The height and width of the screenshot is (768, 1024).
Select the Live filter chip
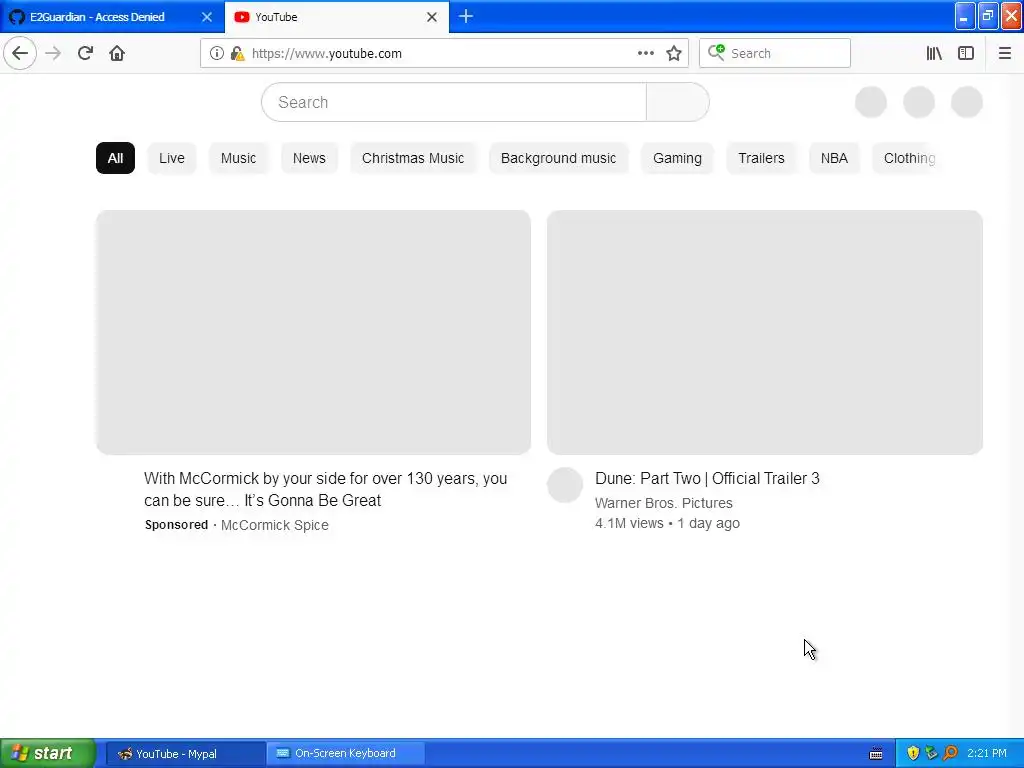[x=172, y=158]
